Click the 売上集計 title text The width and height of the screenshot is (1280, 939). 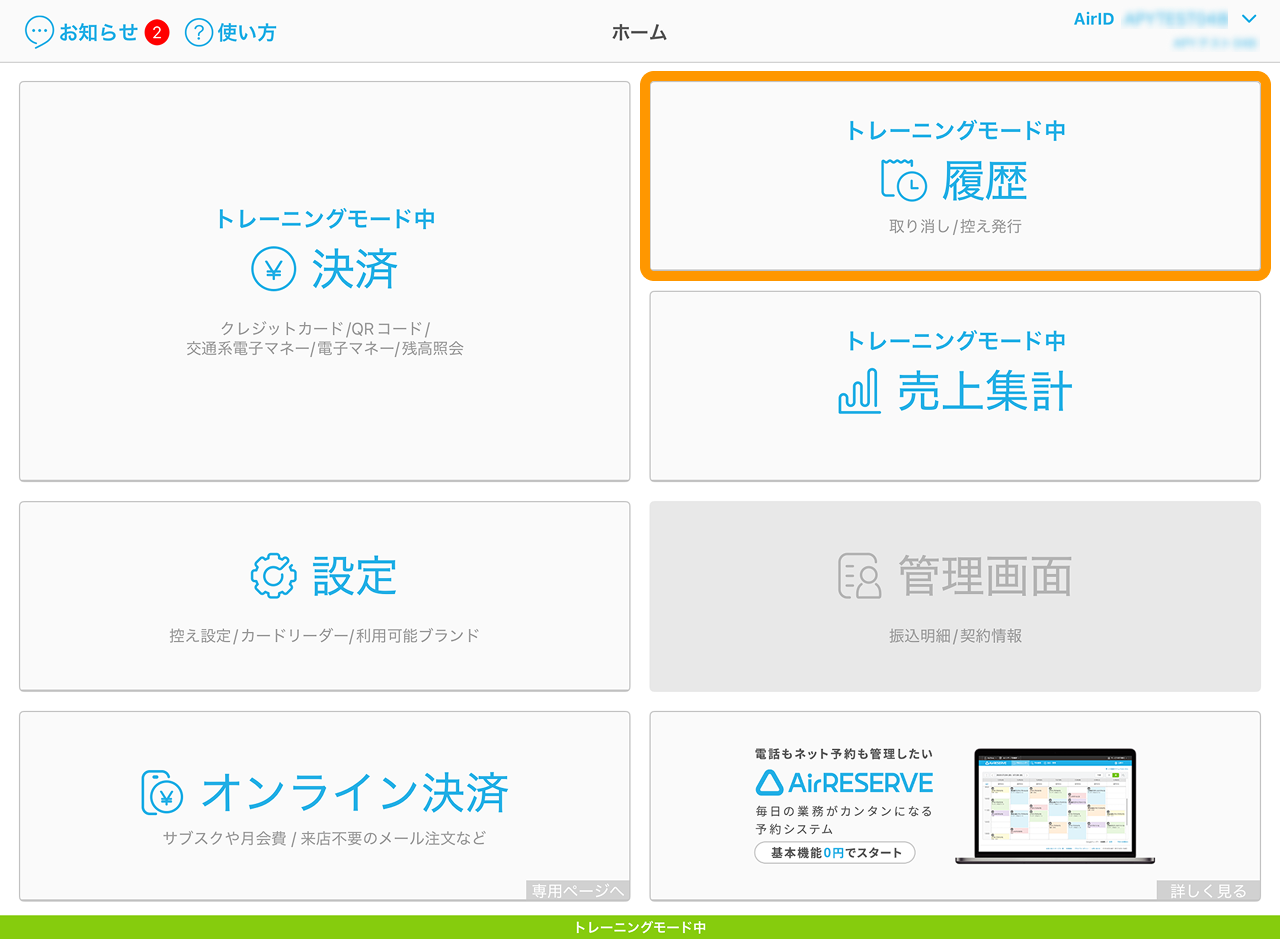click(984, 391)
